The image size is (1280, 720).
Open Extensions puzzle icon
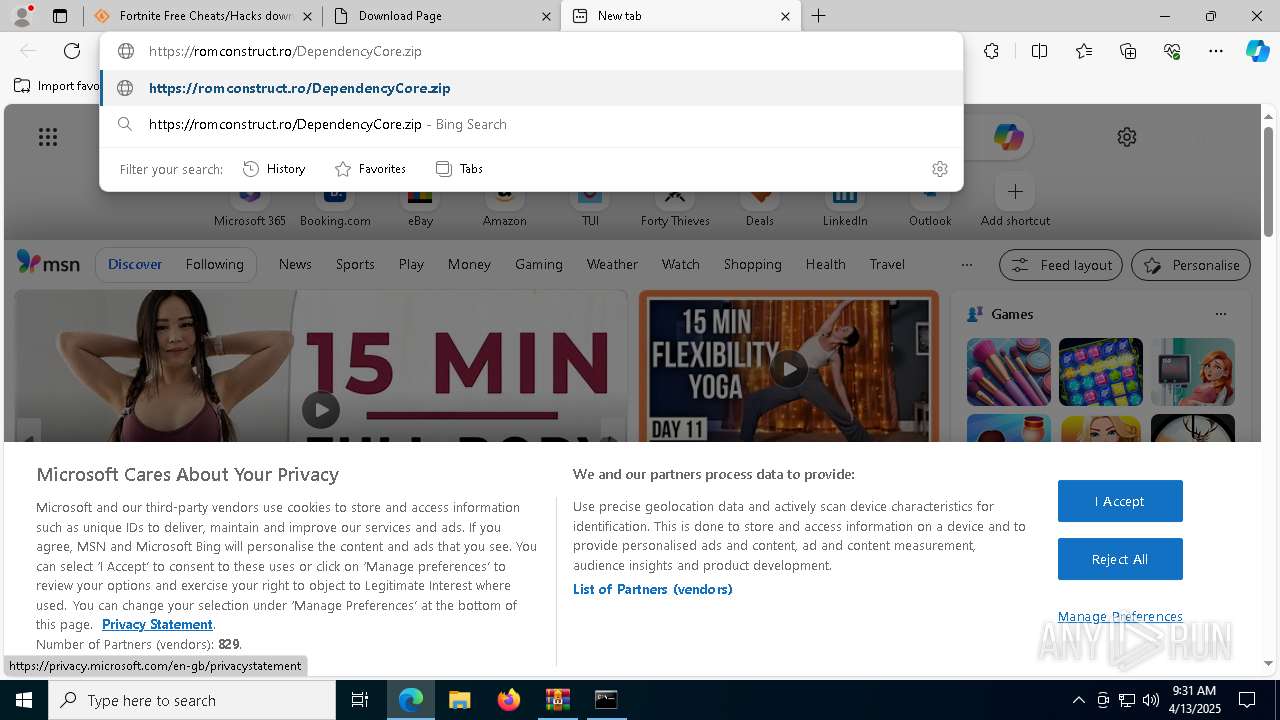(991, 51)
